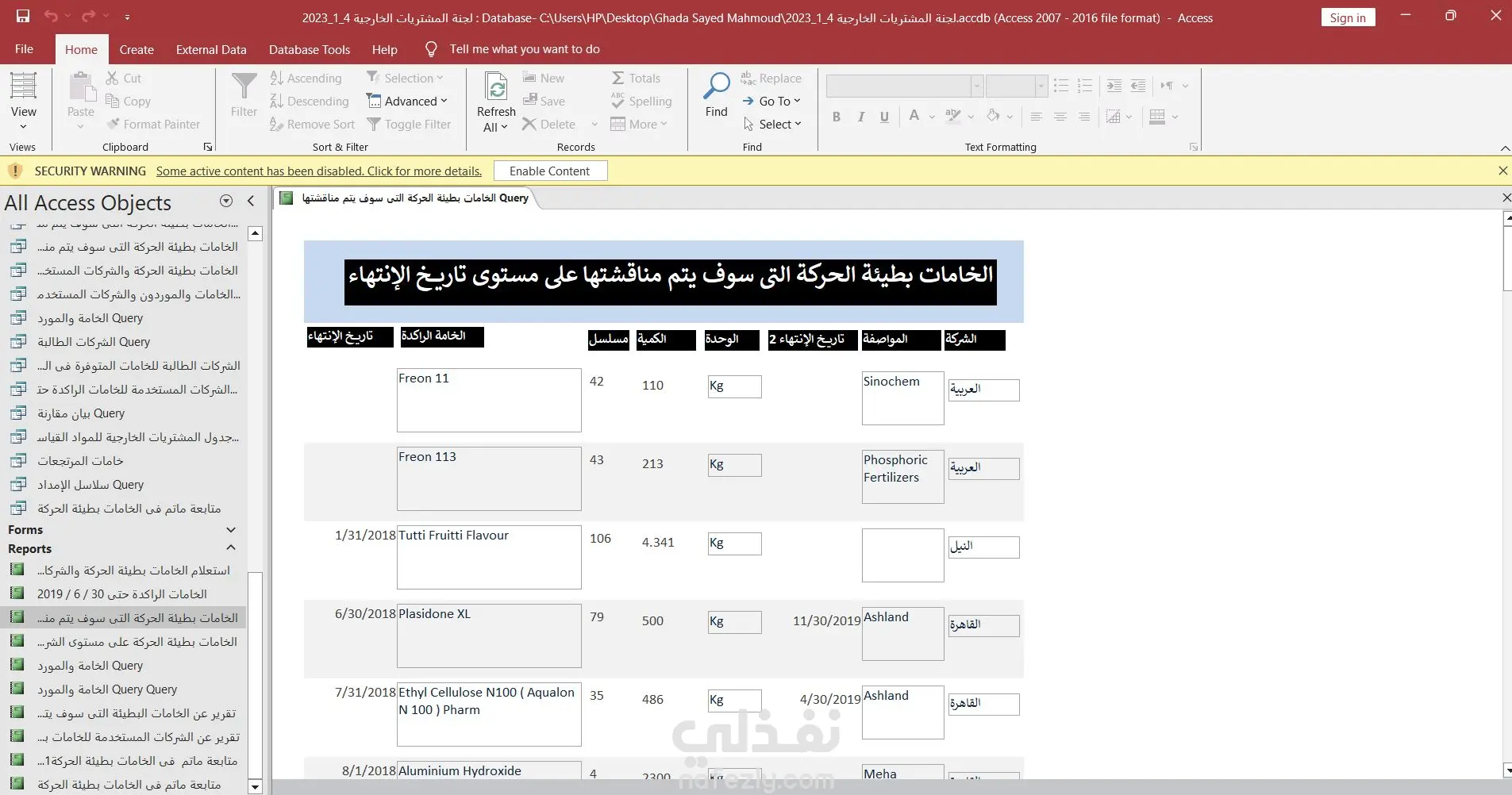Open the font name combo box
This screenshot has width=1512, height=795.
tap(905, 86)
